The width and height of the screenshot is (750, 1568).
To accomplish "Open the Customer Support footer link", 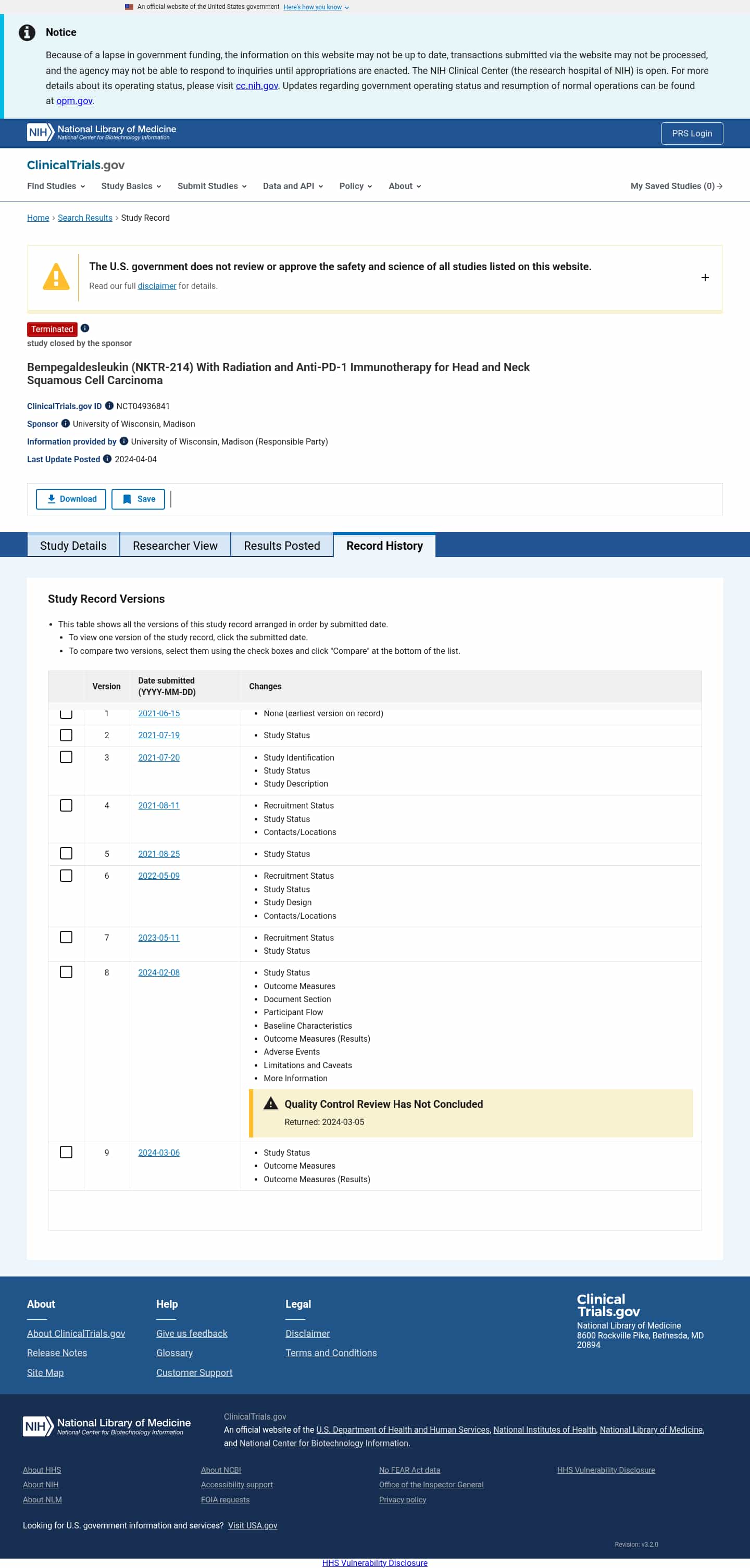I will pos(194,1372).
